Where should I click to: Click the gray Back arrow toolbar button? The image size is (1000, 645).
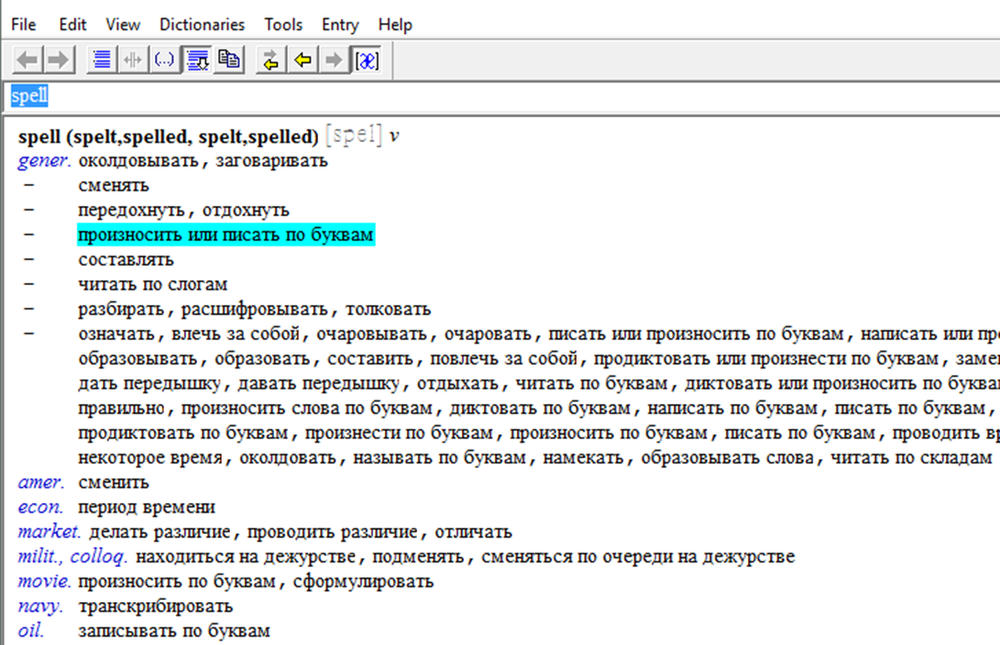point(28,61)
